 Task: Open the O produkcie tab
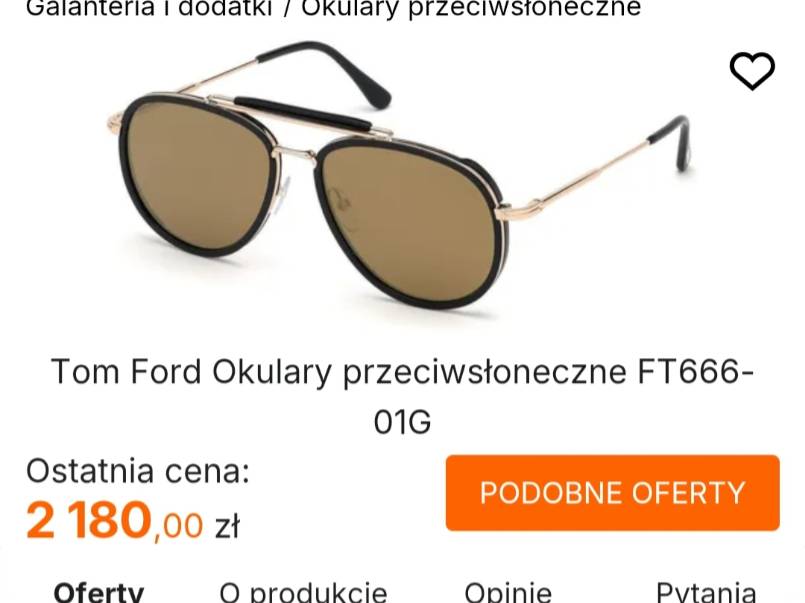(303, 593)
